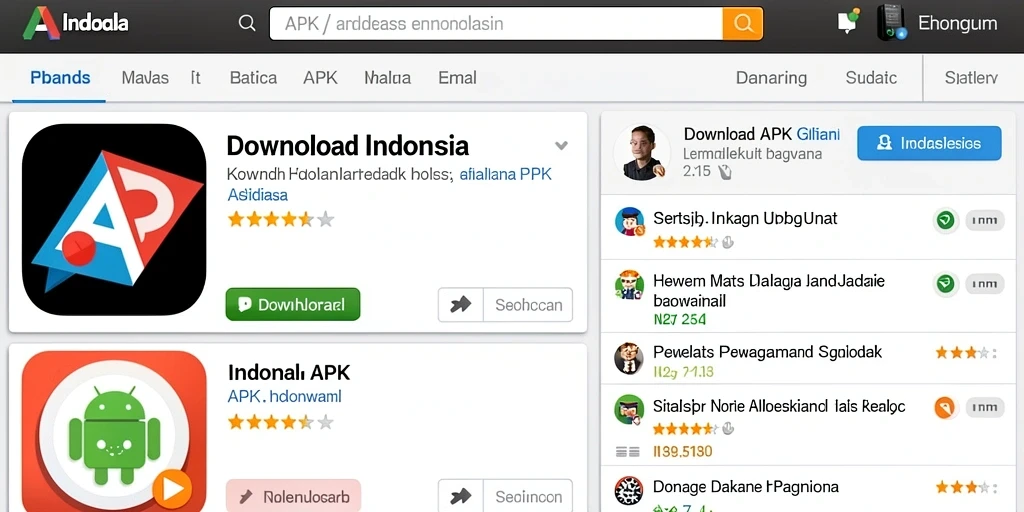Click the green shield icon in Hewem Mats row
The width and height of the screenshot is (1024, 512).
[x=946, y=283]
